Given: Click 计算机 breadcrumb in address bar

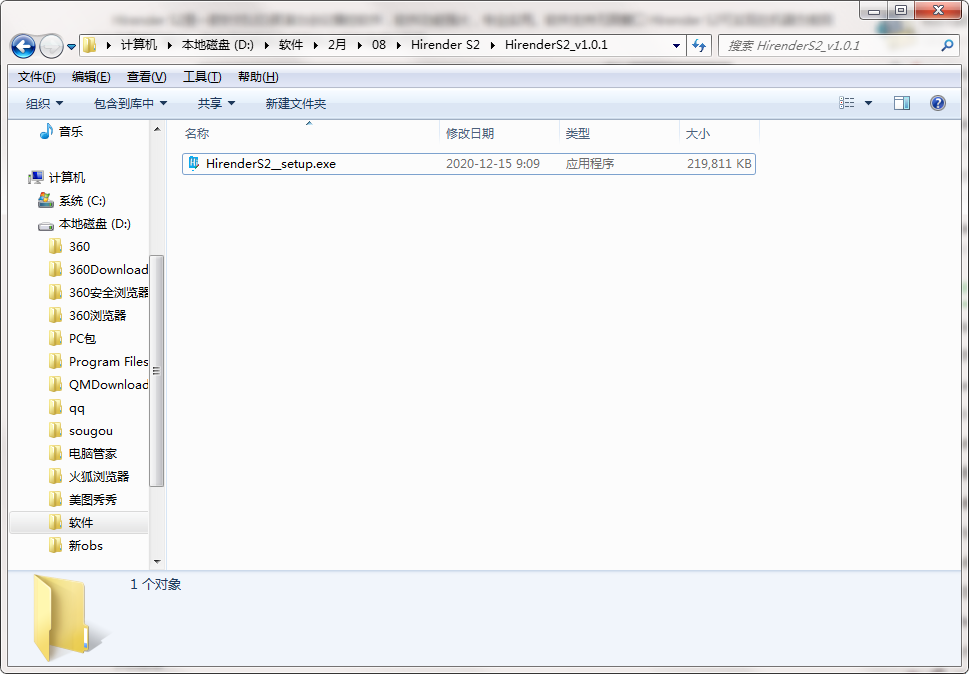Looking at the screenshot, I should tap(138, 45).
